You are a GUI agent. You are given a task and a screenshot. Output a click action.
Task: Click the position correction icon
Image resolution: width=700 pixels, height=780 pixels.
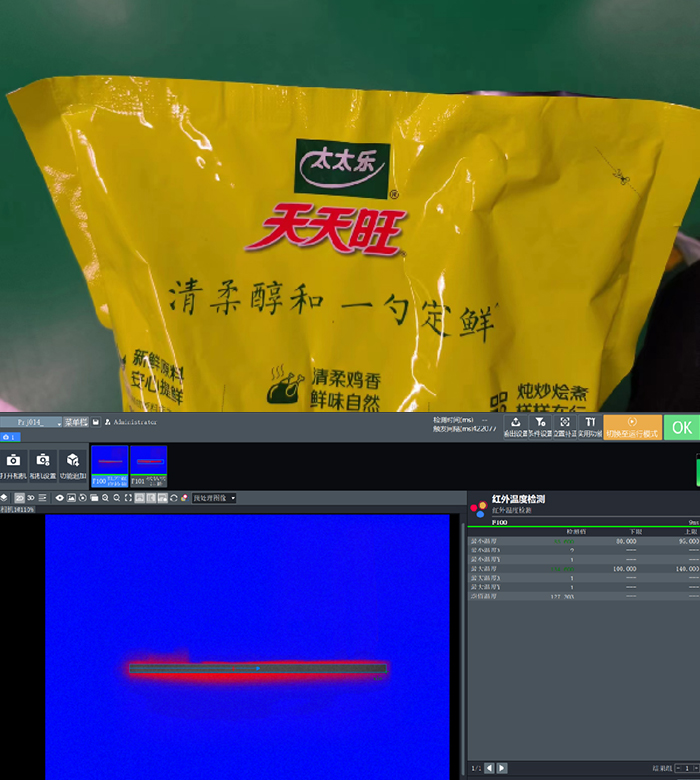click(565, 426)
